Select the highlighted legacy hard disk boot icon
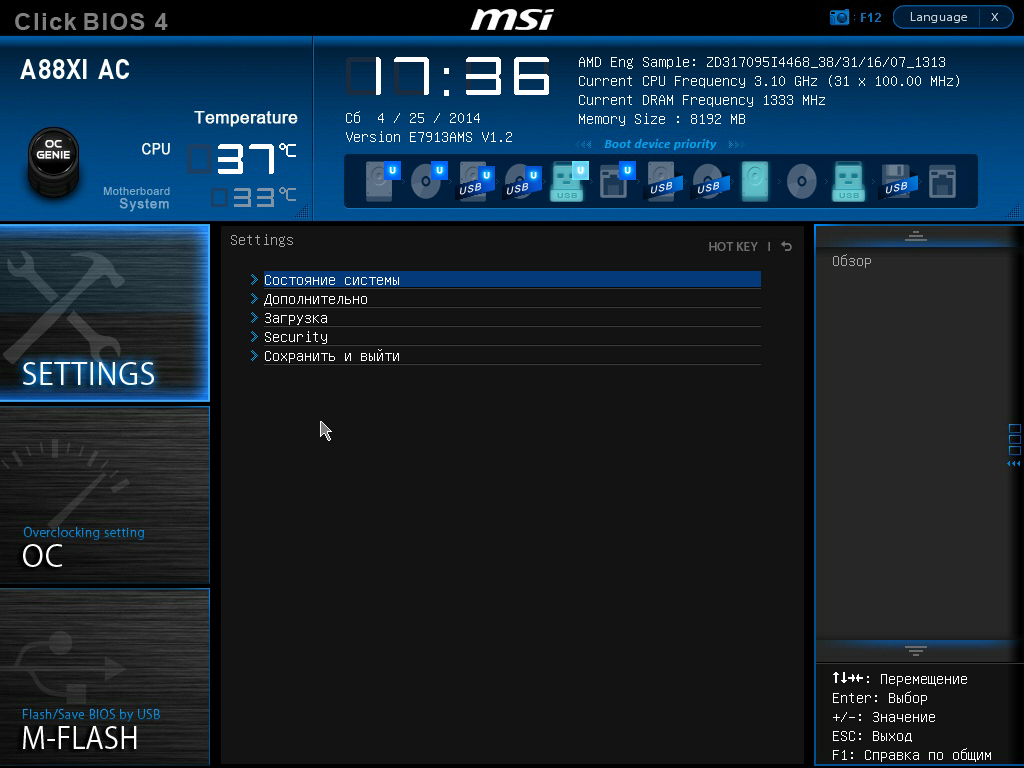 click(x=755, y=181)
